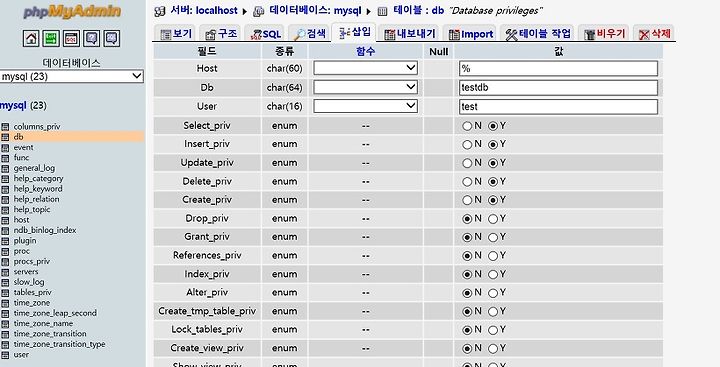Click the database icon in breadcrumb

[259, 11]
